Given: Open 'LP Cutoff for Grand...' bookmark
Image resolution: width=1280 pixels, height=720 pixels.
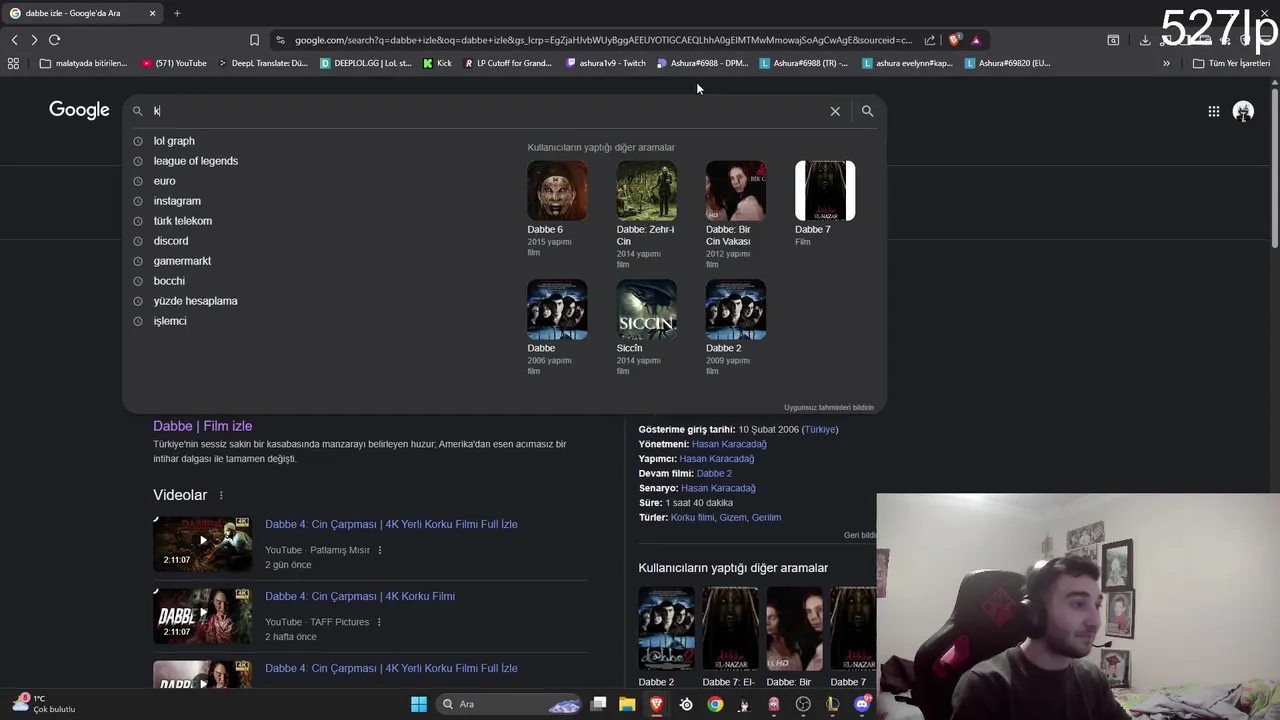Looking at the screenshot, I should pos(508,63).
